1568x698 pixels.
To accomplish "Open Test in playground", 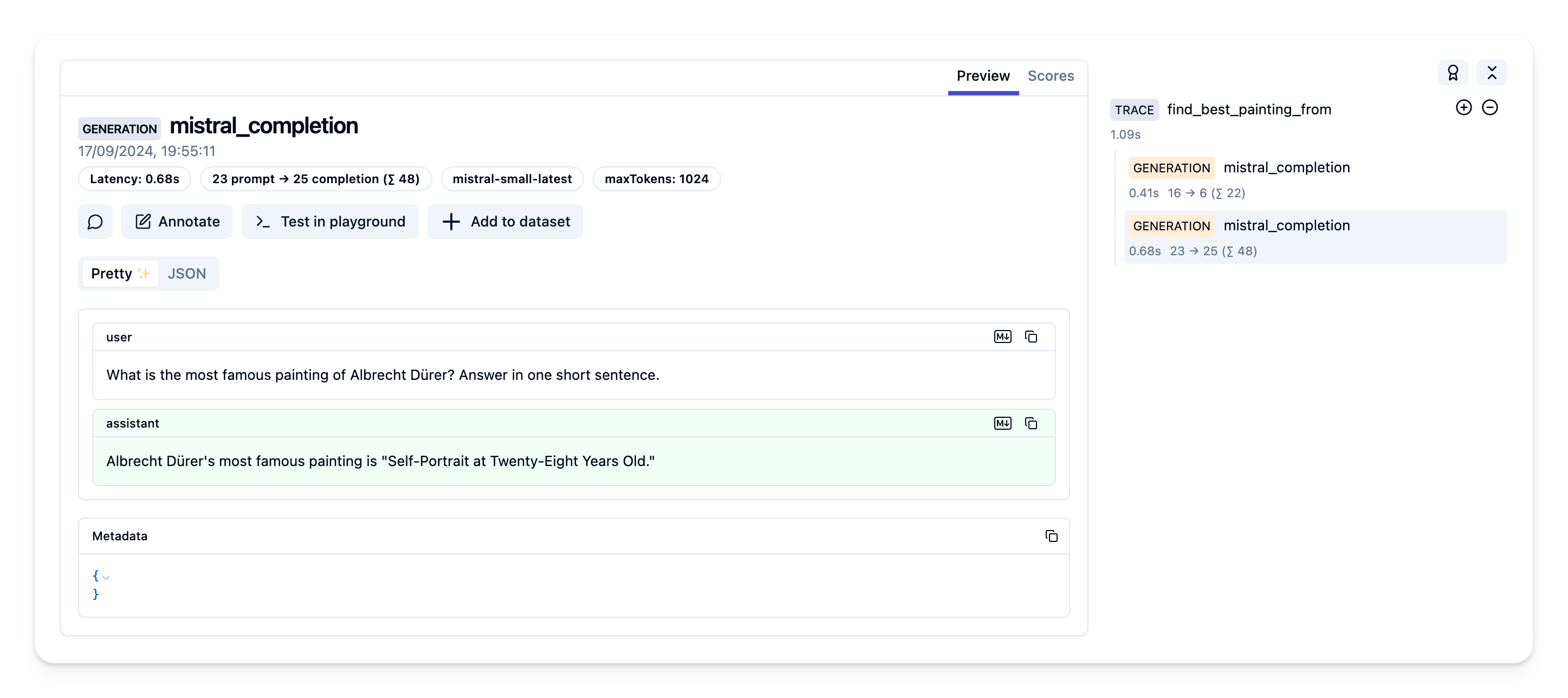I will (330, 222).
